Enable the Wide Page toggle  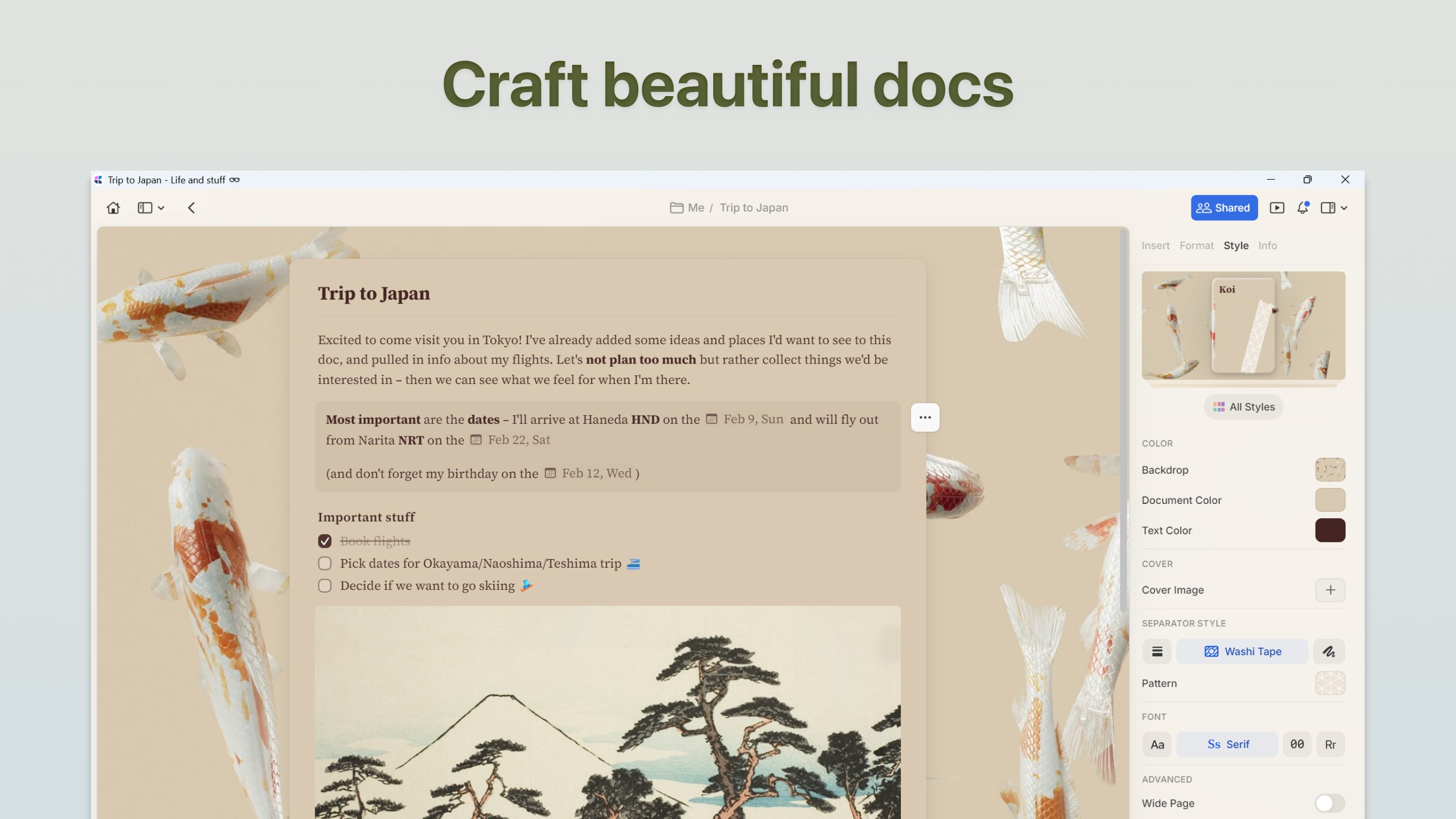(x=1330, y=803)
